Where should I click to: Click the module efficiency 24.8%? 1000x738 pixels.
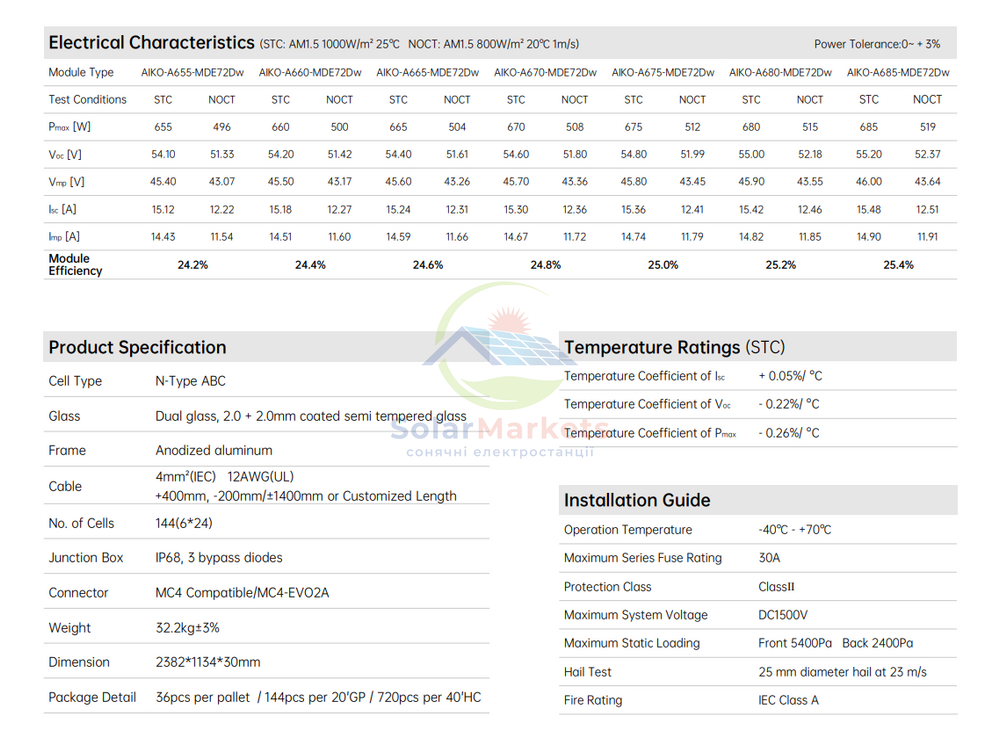(546, 265)
